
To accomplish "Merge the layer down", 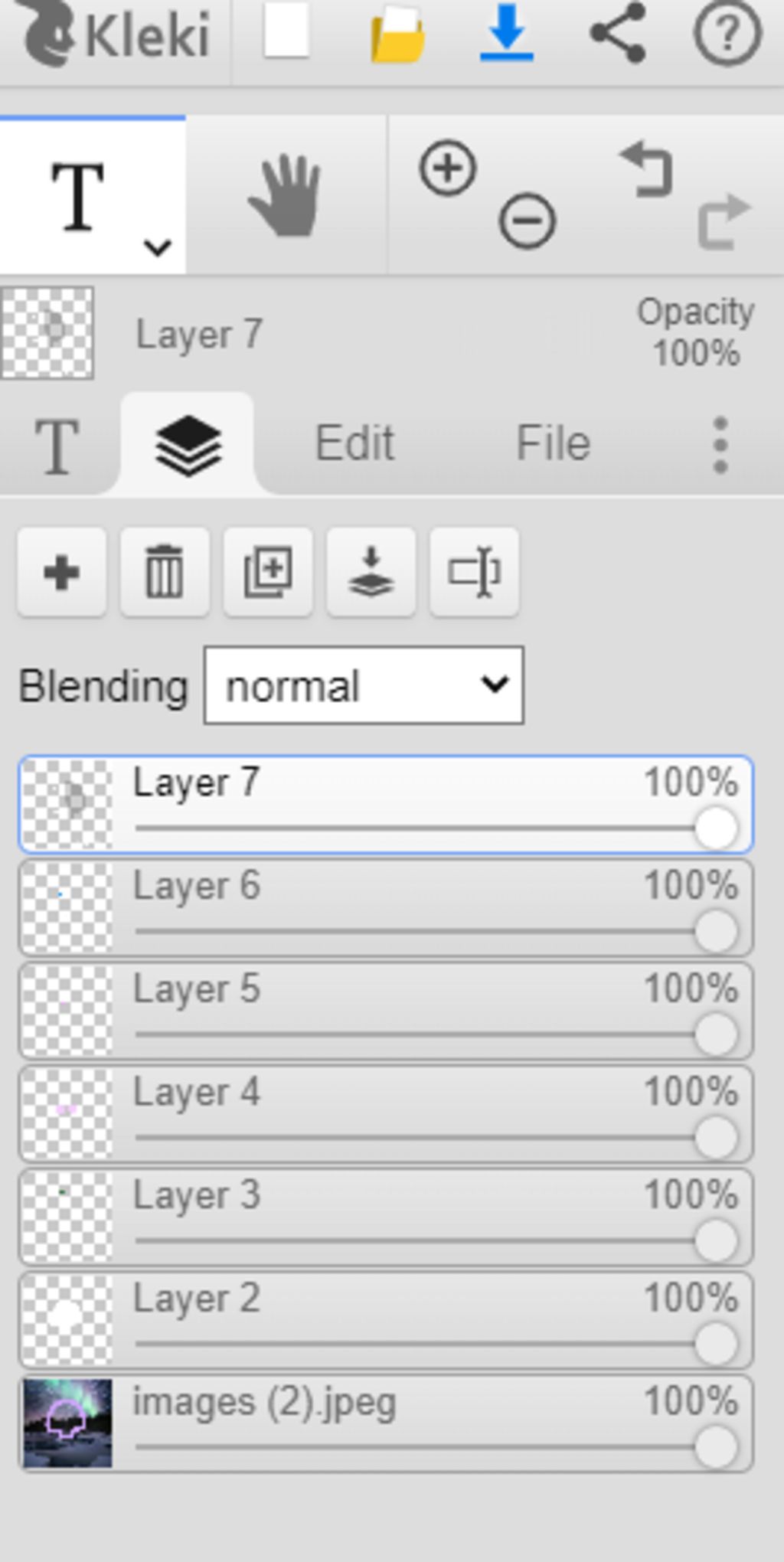I will point(371,572).
